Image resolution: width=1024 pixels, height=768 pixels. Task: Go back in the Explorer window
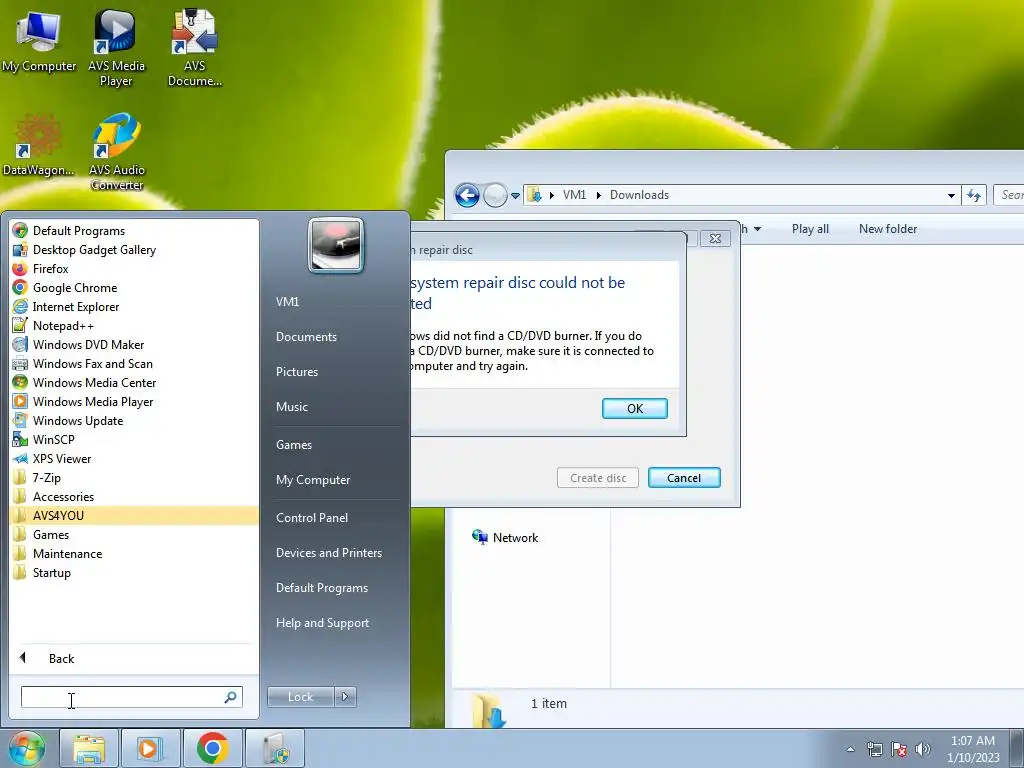pos(467,195)
